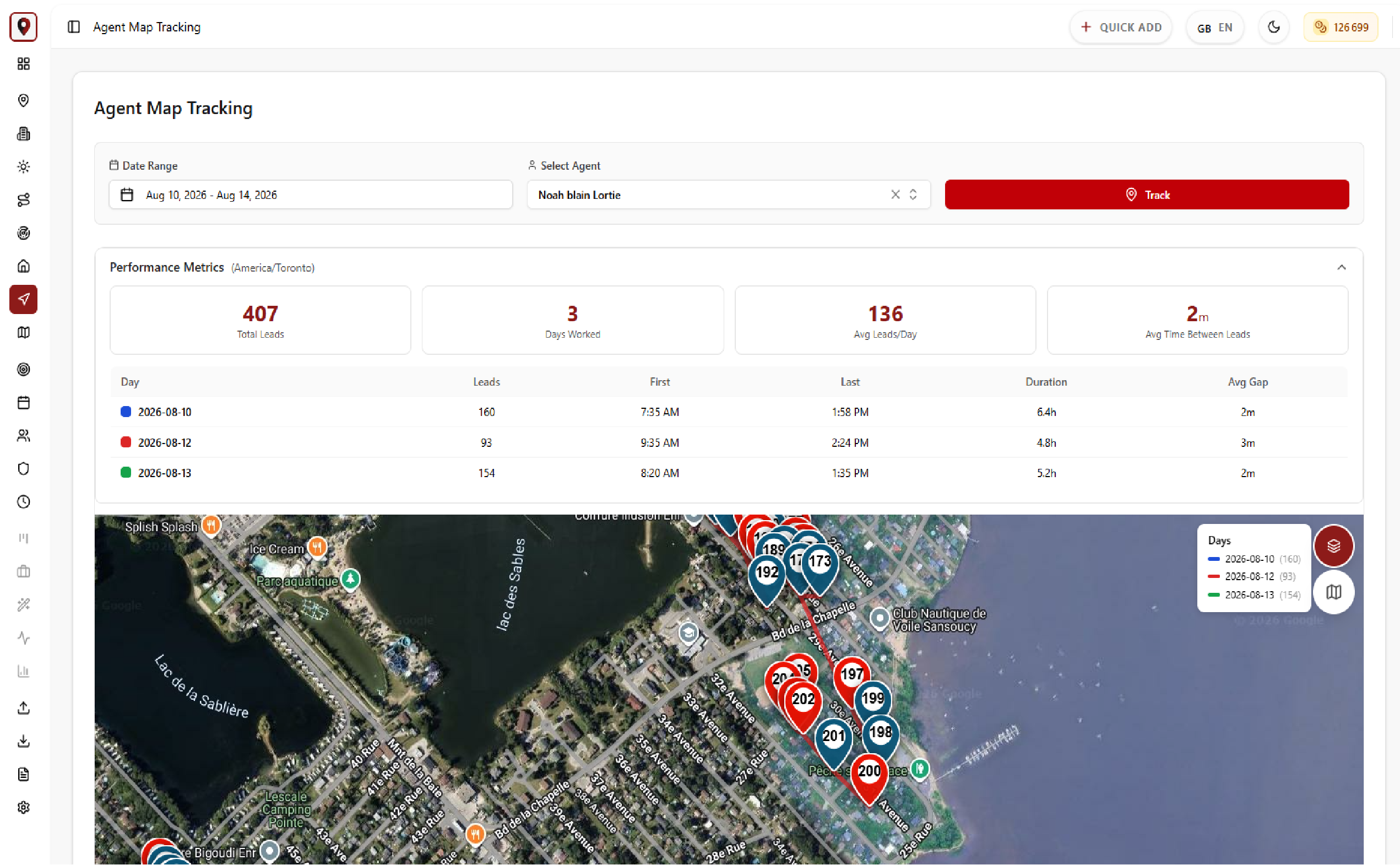1400x865 pixels.
Task: Click the Day column header
Action: pyautogui.click(x=130, y=382)
